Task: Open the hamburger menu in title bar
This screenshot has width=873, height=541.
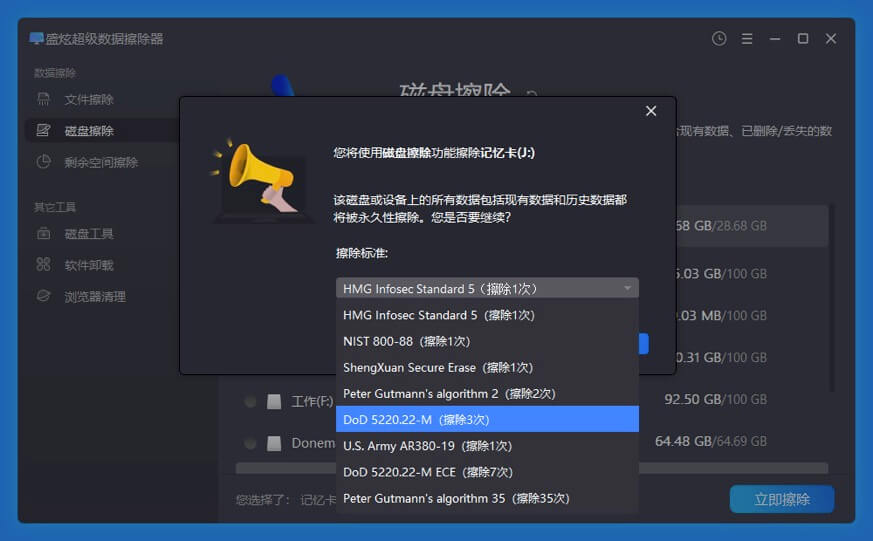Action: point(747,38)
